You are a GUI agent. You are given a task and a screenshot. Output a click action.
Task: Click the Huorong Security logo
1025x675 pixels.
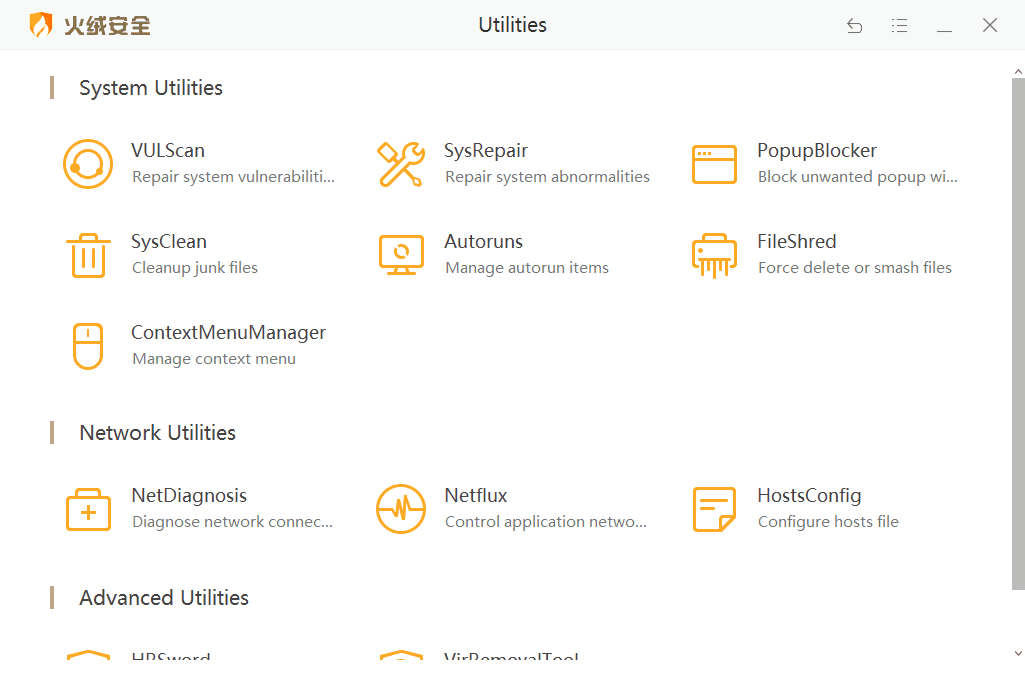click(90, 26)
